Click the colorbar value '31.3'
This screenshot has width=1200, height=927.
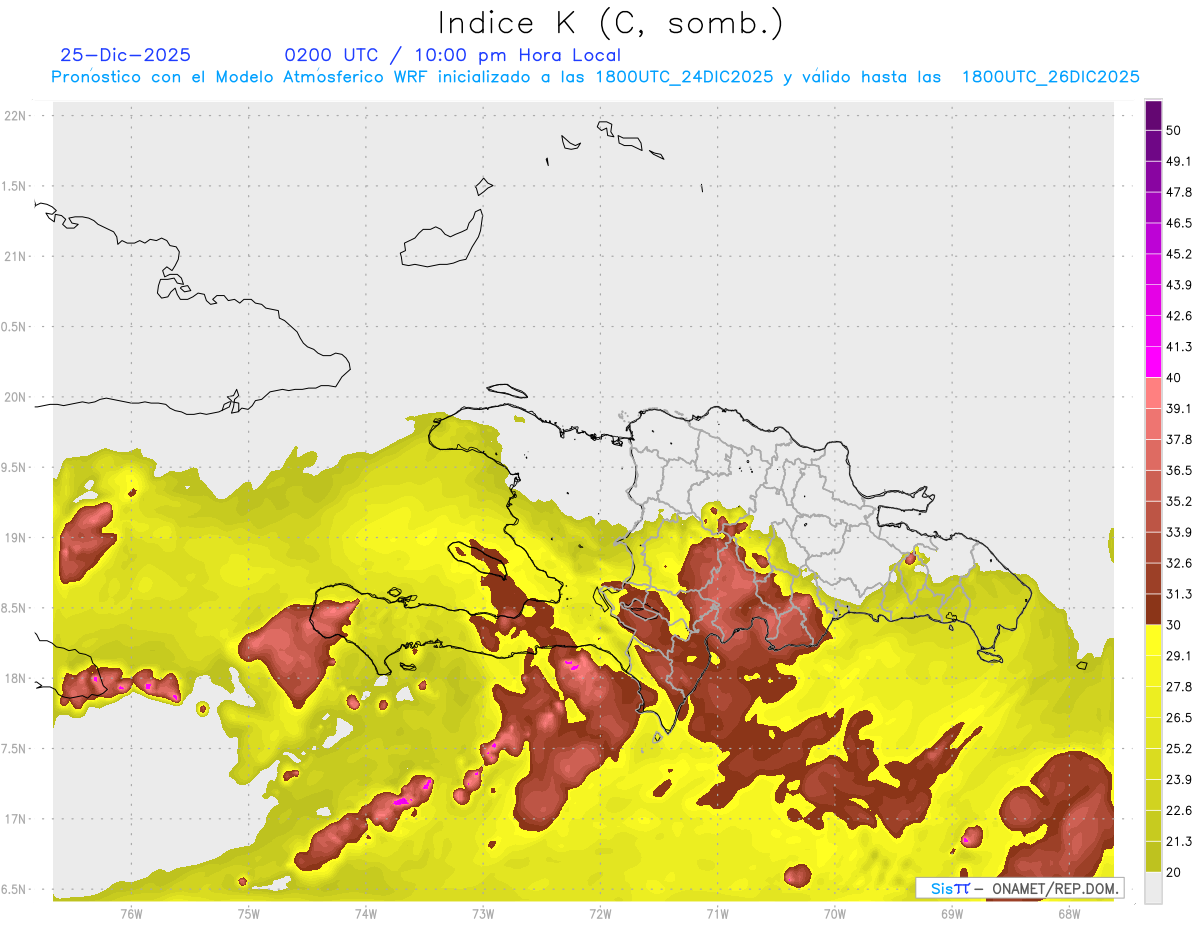click(x=1179, y=594)
